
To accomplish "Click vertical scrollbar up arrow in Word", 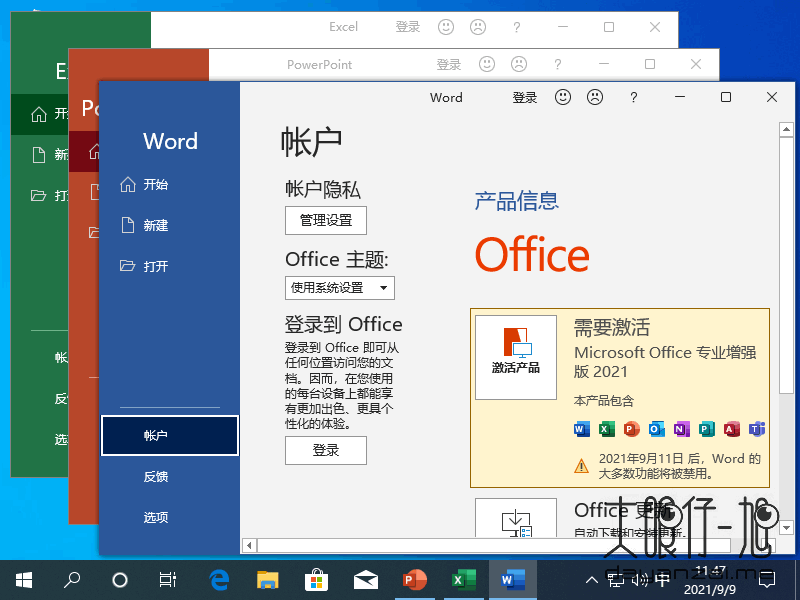I will pos(786,129).
